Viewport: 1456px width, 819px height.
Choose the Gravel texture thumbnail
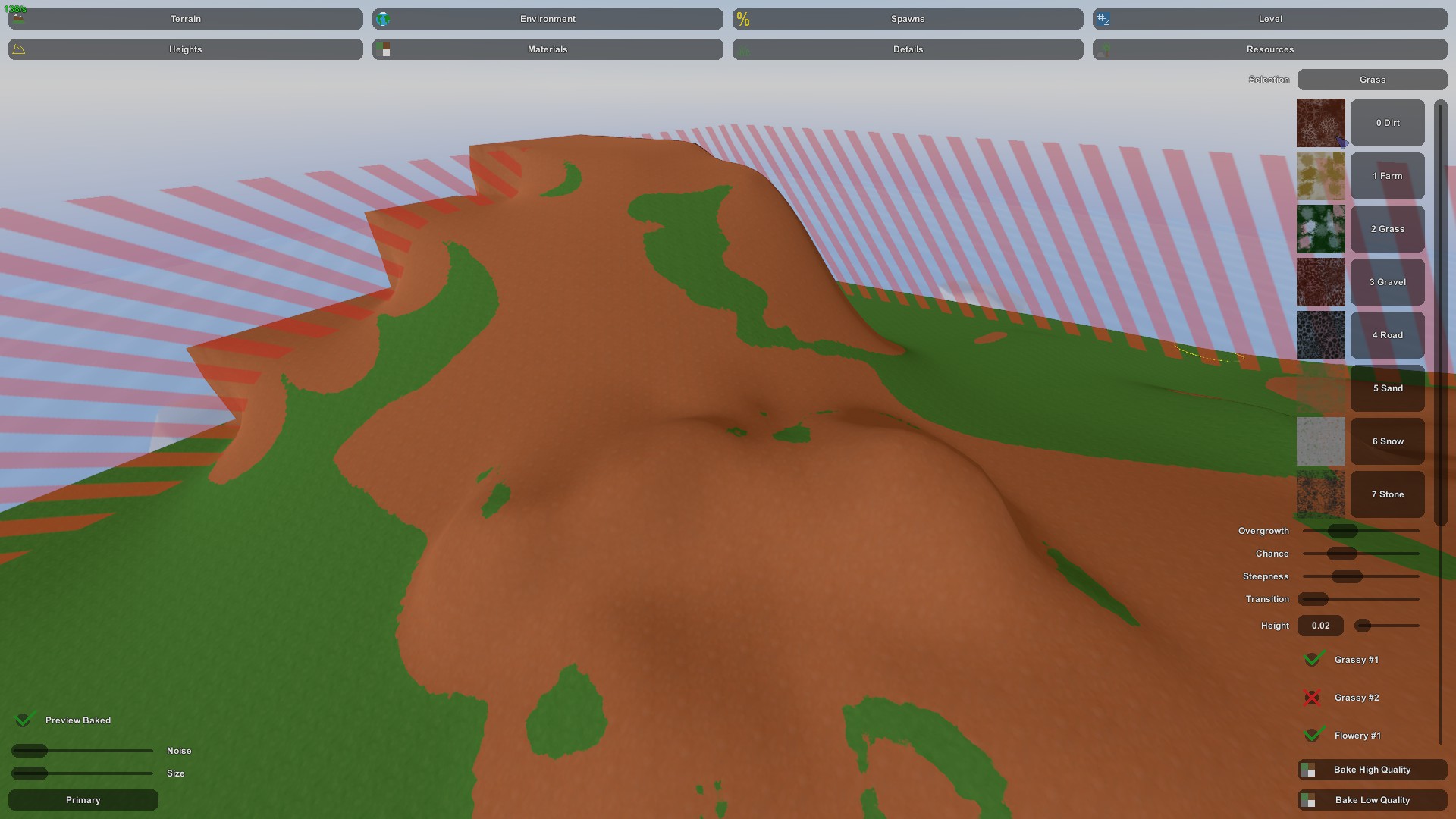tap(1320, 282)
